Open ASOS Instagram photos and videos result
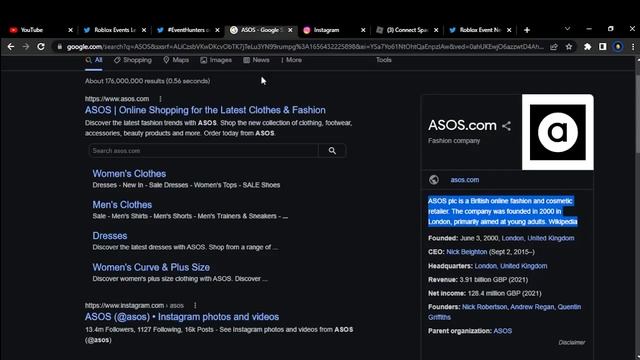 [x=182, y=317]
